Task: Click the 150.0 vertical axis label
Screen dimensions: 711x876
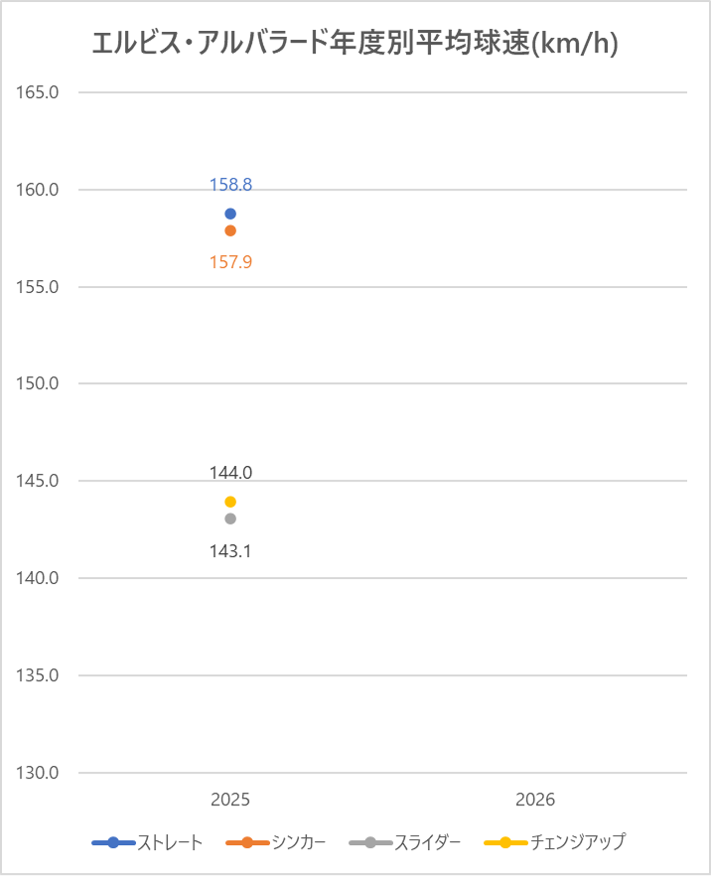Action: coord(39,384)
